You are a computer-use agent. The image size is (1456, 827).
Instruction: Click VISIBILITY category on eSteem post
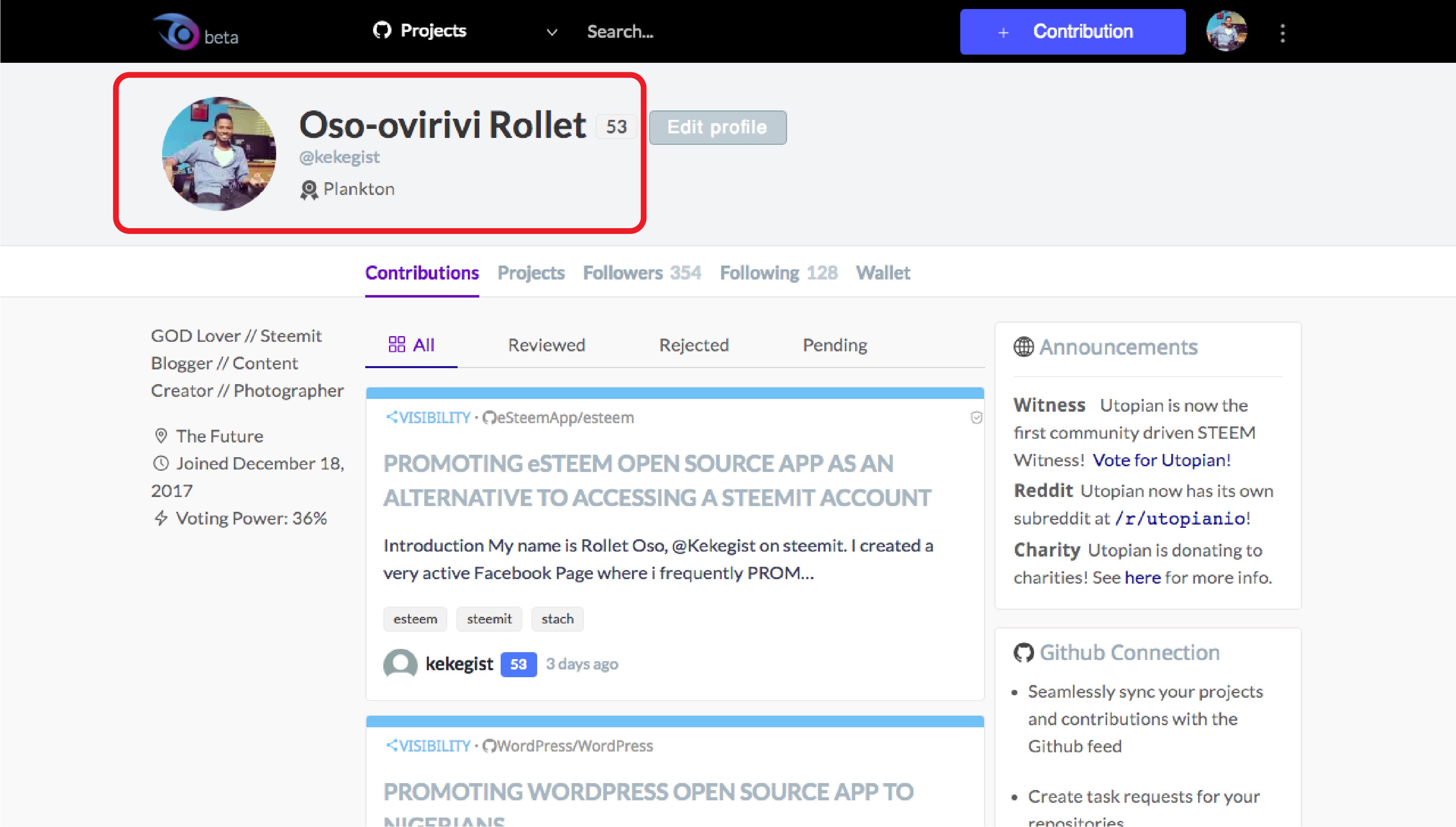tap(435, 417)
